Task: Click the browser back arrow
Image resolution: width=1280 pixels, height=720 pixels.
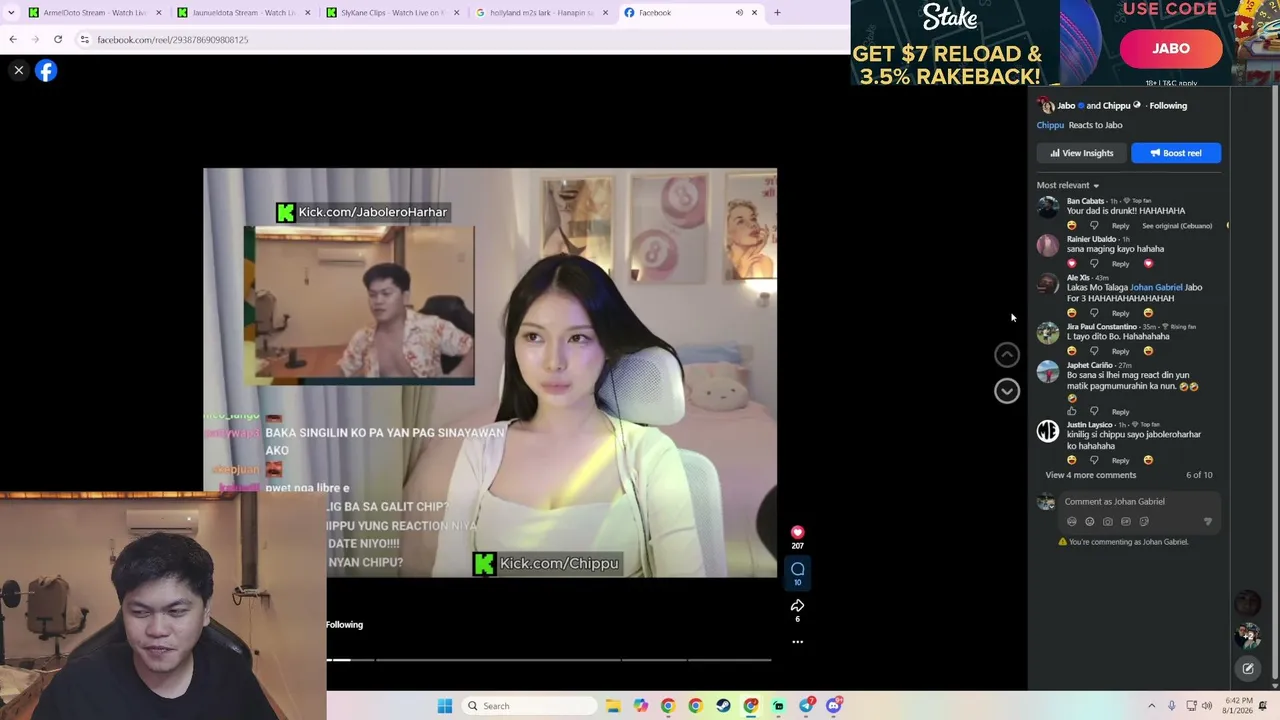Action: pyautogui.click(x=13, y=39)
